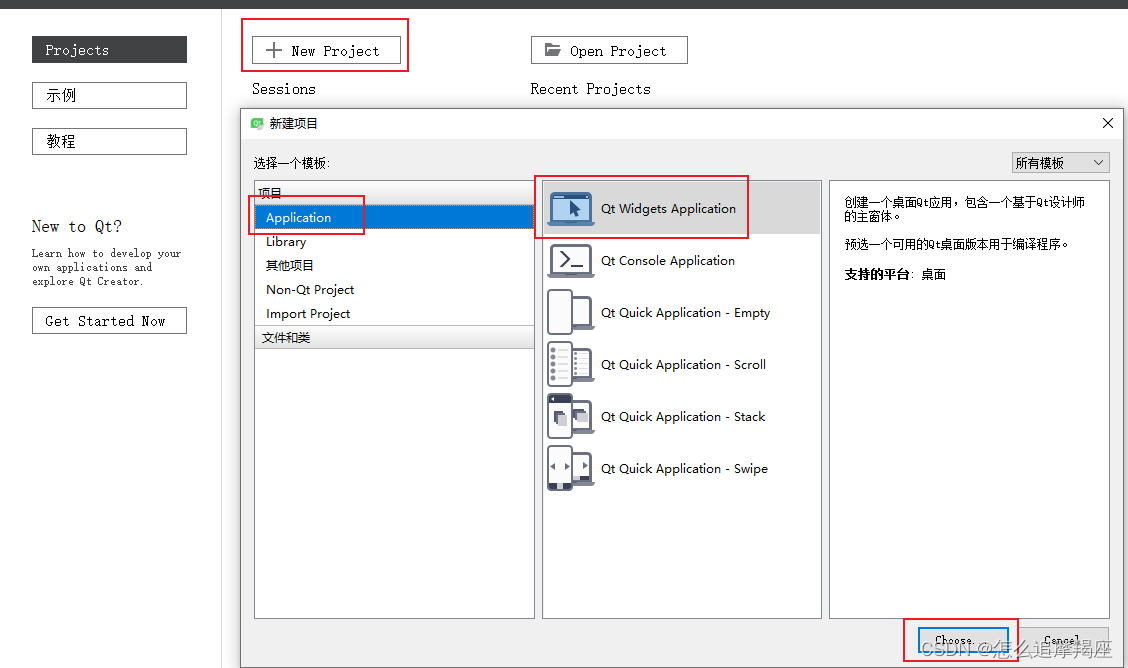The image size is (1128, 668).
Task: Select the Qt Console Application terminal icon
Action: [x=571, y=260]
